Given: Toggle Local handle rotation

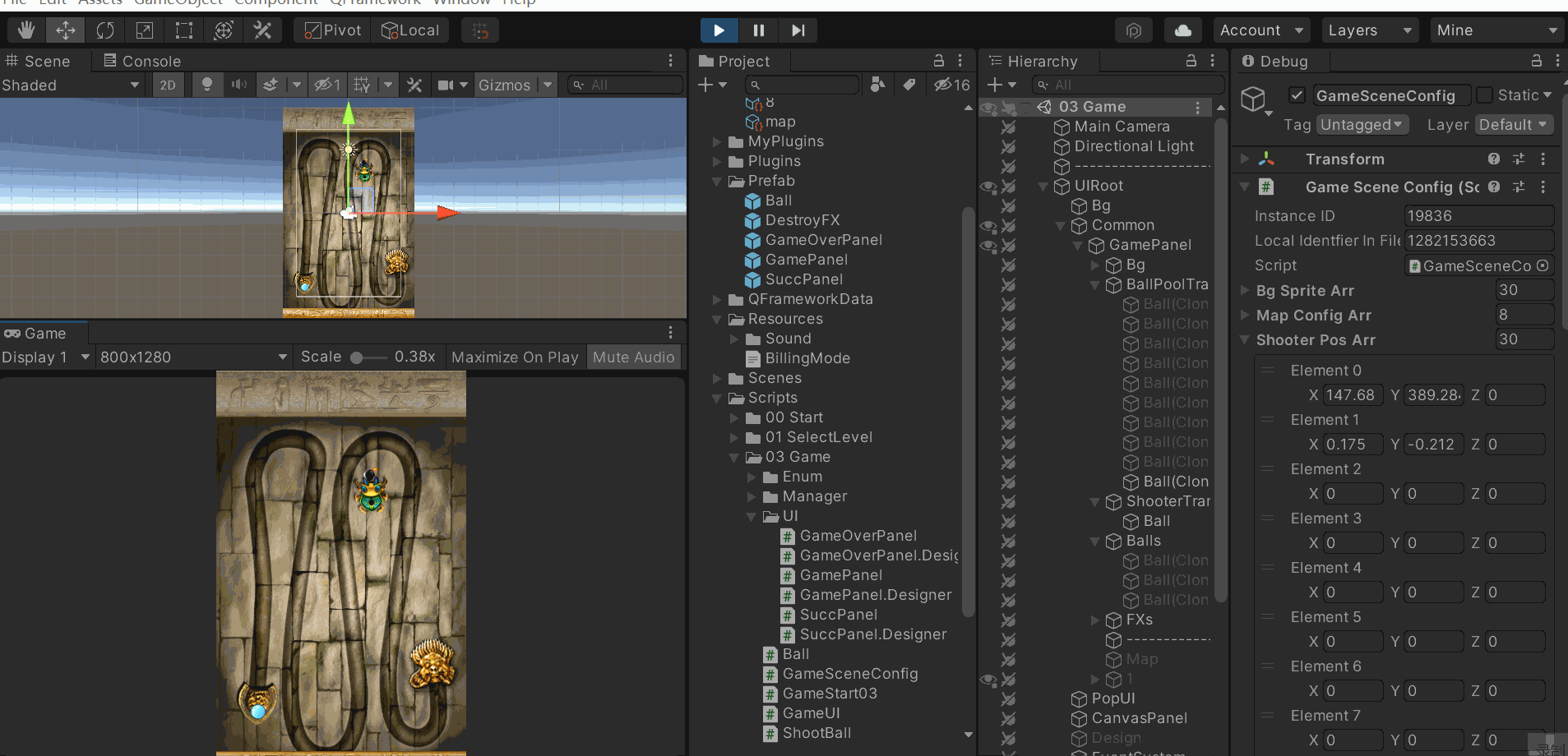Looking at the screenshot, I should click(410, 30).
